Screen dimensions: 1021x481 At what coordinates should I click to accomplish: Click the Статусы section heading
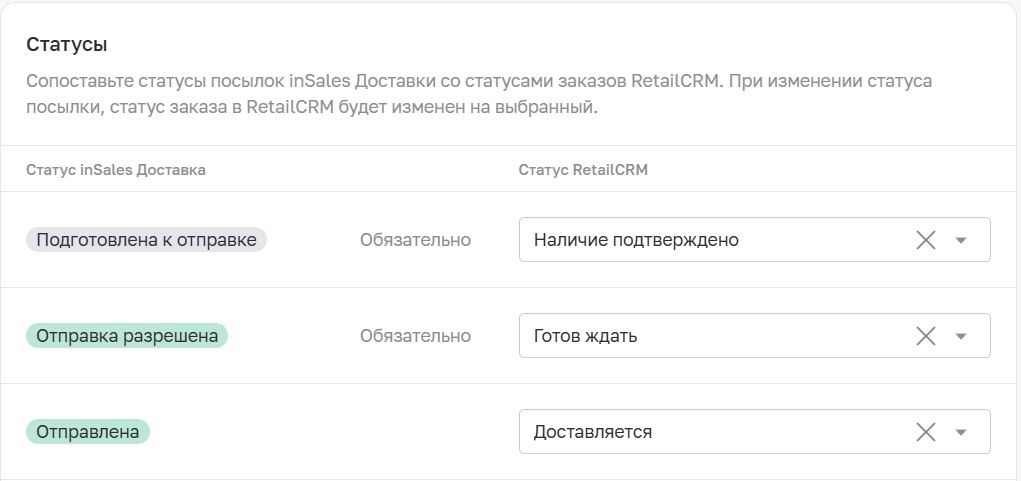(67, 45)
